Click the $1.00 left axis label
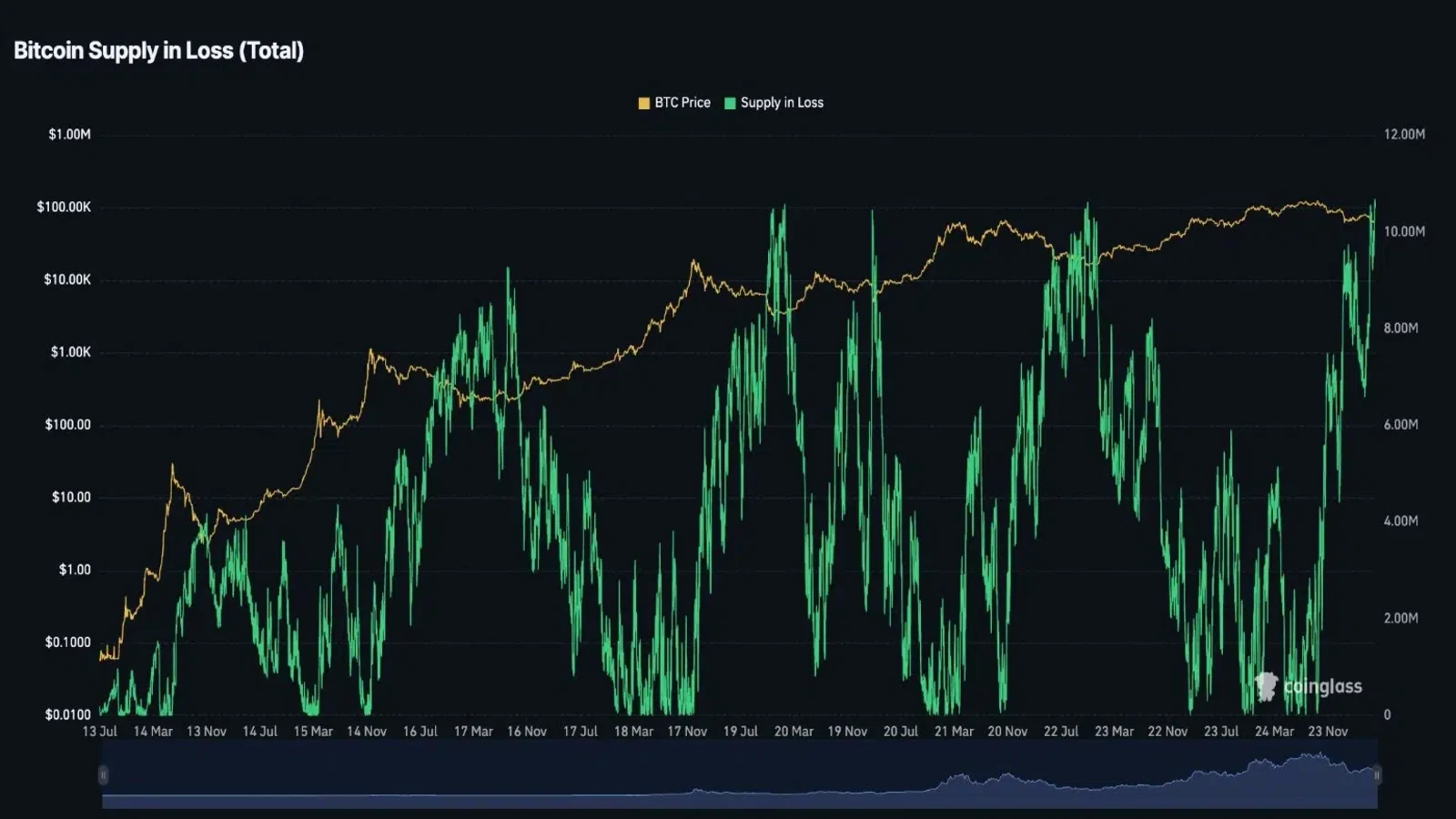The image size is (1456, 819). [75, 570]
